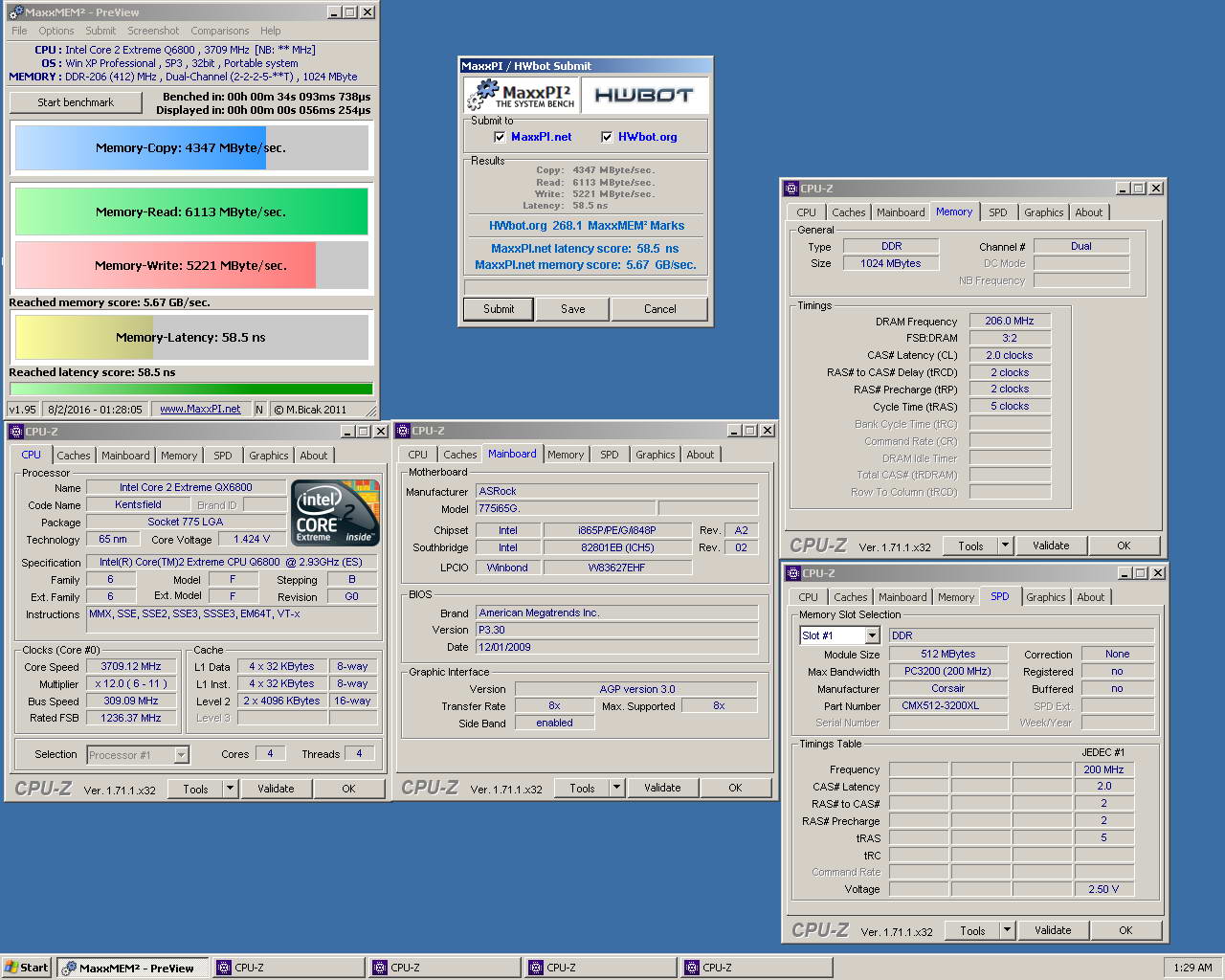Open the Slot #1 memory slot dropdown
The height and width of the screenshot is (980, 1225).
pos(872,635)
